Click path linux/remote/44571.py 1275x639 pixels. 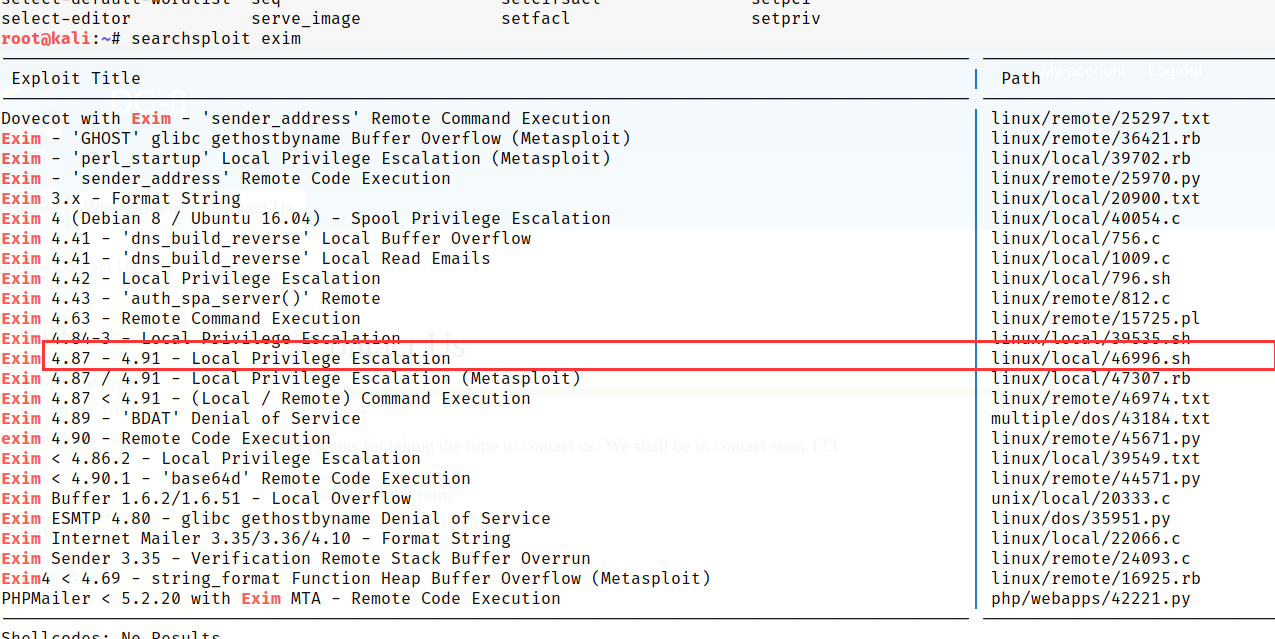click(1096, 478)
